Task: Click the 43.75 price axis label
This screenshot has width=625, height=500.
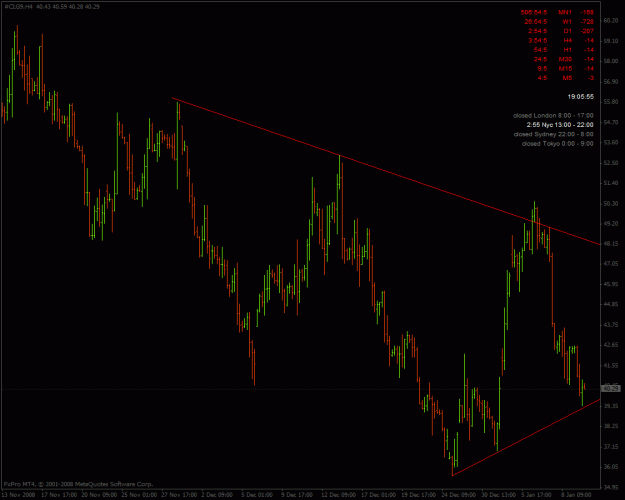Action: 611,325
